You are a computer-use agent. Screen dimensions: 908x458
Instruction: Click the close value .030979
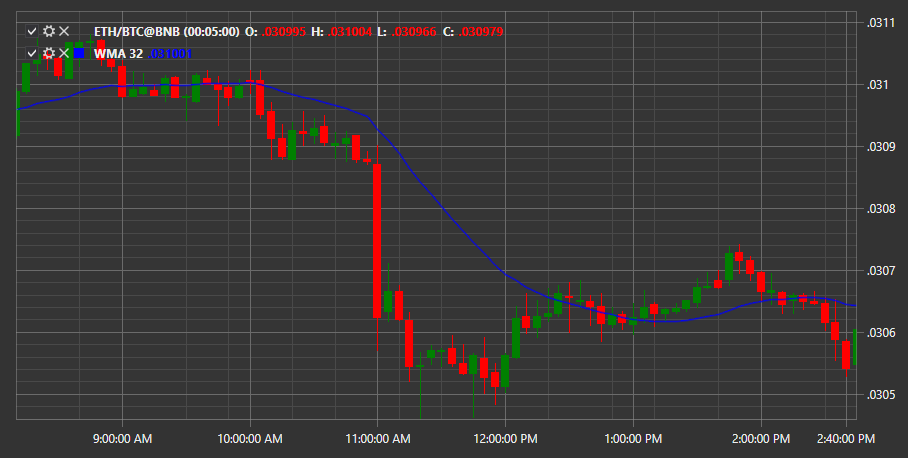[x=481, y=32]
